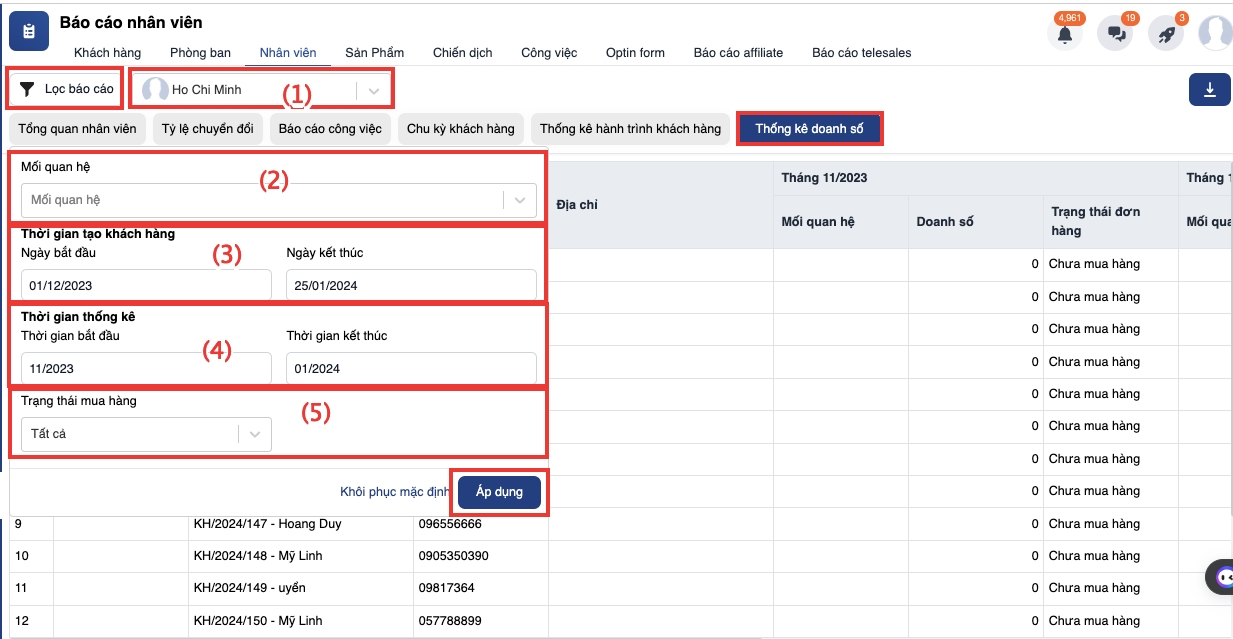Image resolution: width=1233 pixels, height=639 pixels.
Task: Click the clipboard report app logo
Action: [29, 32]
